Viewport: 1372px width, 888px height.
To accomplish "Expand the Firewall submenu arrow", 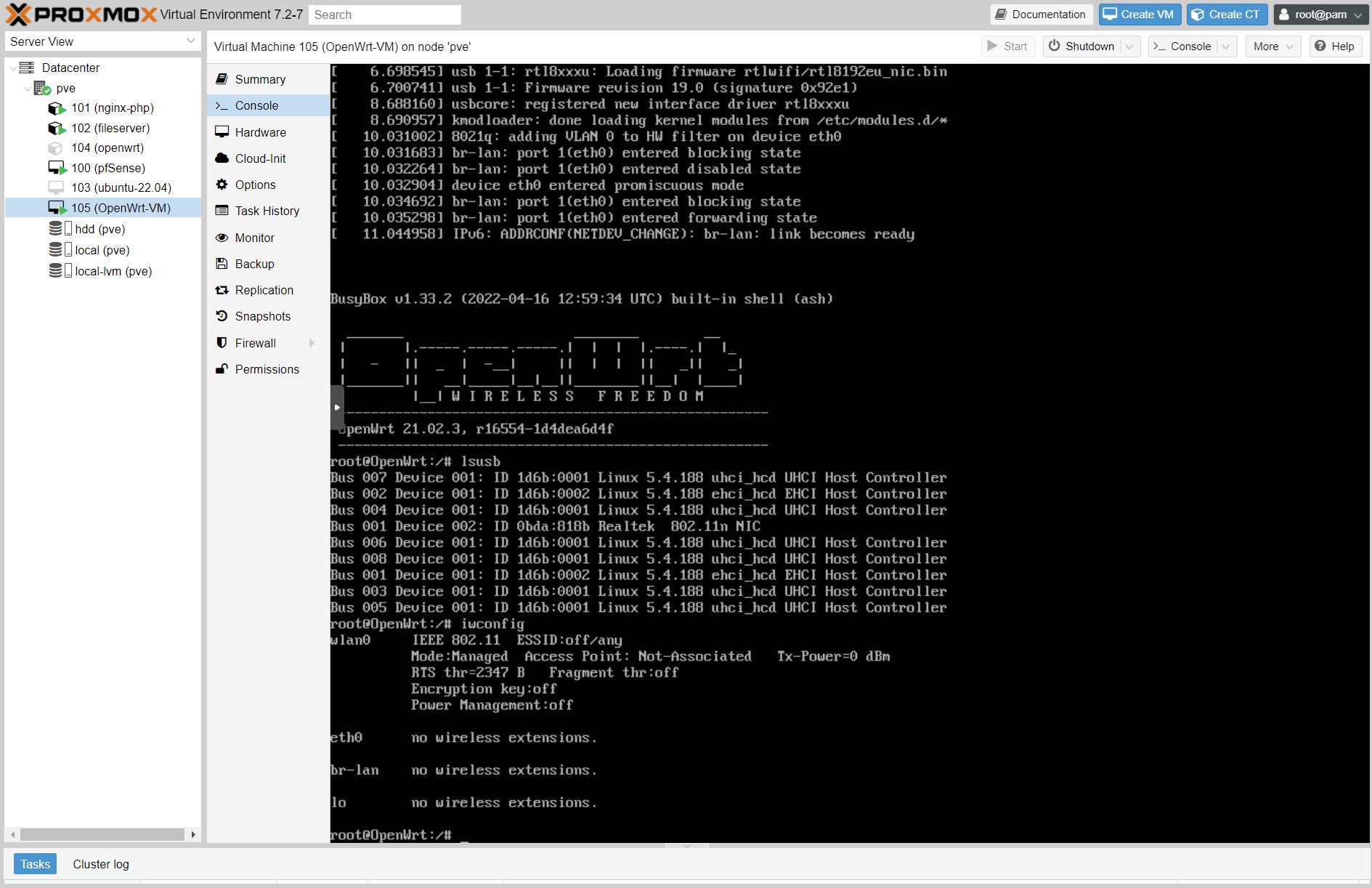I will pos(312,343).
